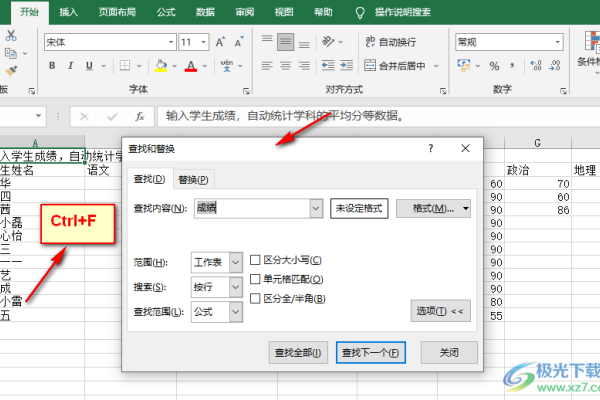Click the fill color bucket
This screenshot has height=400, width=600.
[x=161, y=66]
